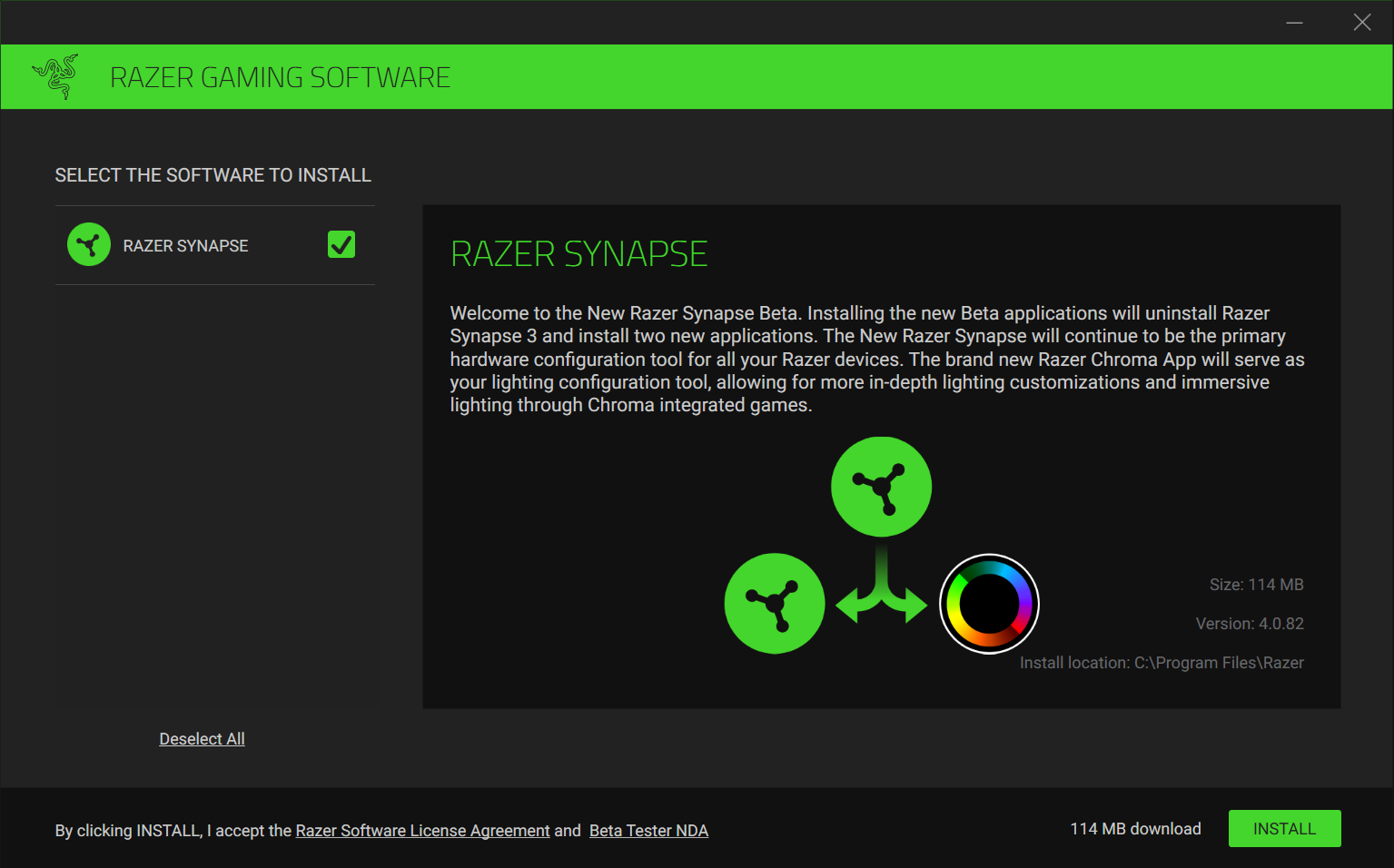Image resolution: width=1394 pixels, height=868 pixels.
Task: Minimize the installer window
Action: tap(1294, 23)
